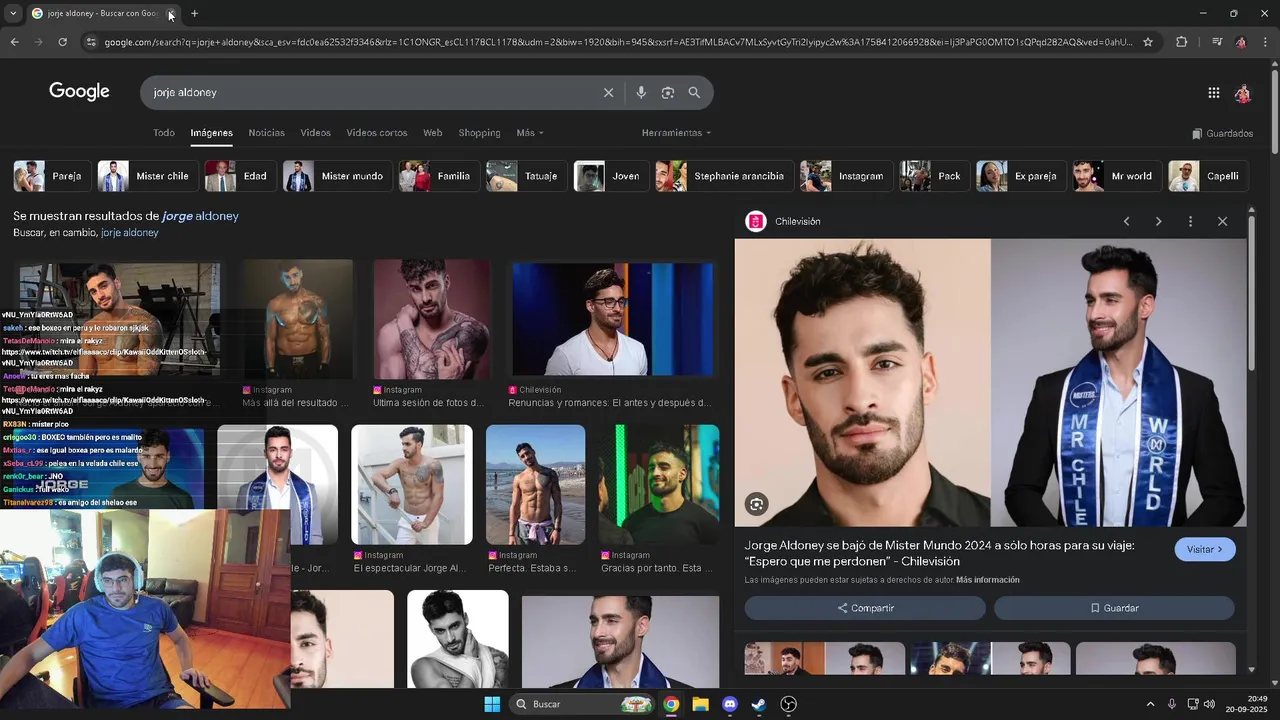Open the Videos cortos tab
Screen dimensions: 1280x720
[x=377, y=133]
